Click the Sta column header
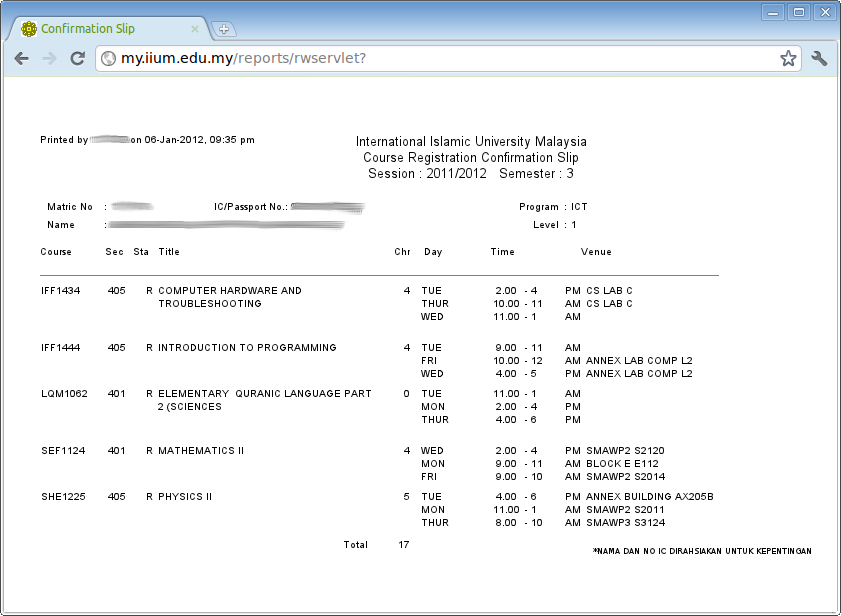841x616 pixels. tap(141, 252)
